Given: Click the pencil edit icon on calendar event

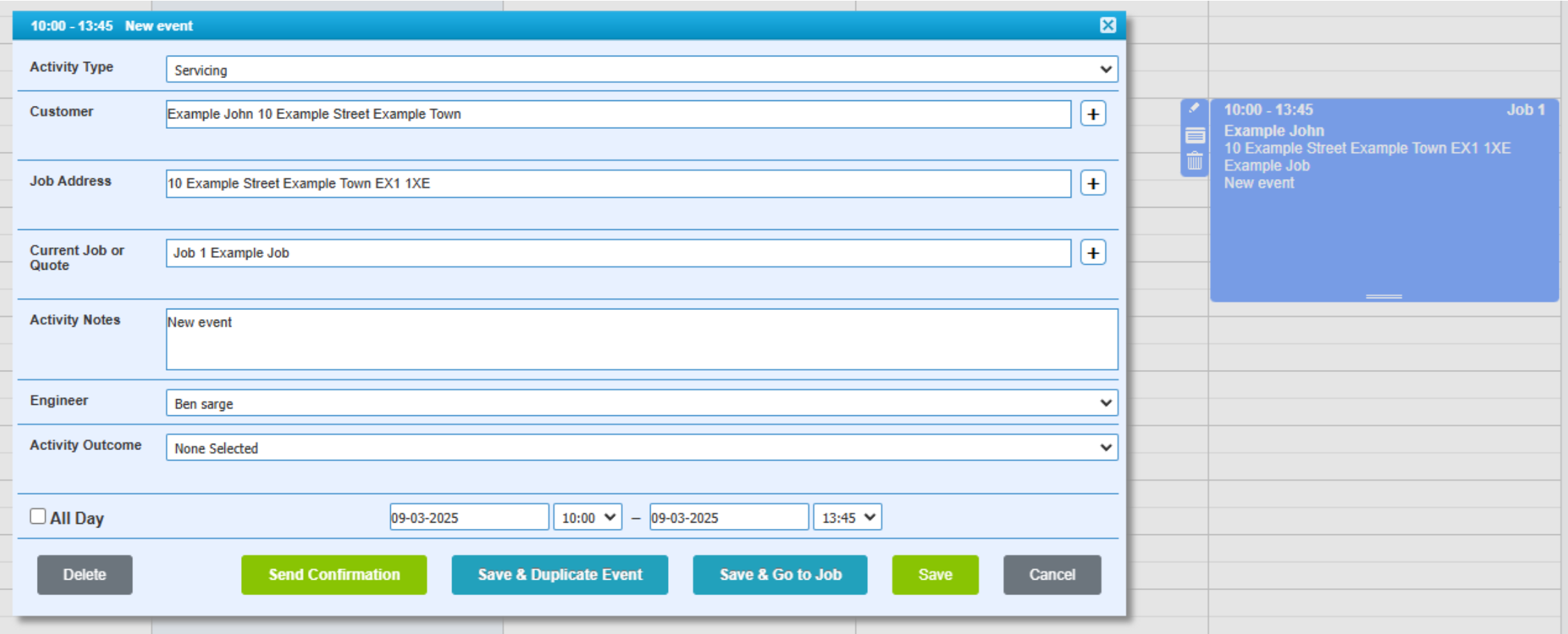Looking at the screenshot, I should pyautogui.click(x=1194, y=108).
